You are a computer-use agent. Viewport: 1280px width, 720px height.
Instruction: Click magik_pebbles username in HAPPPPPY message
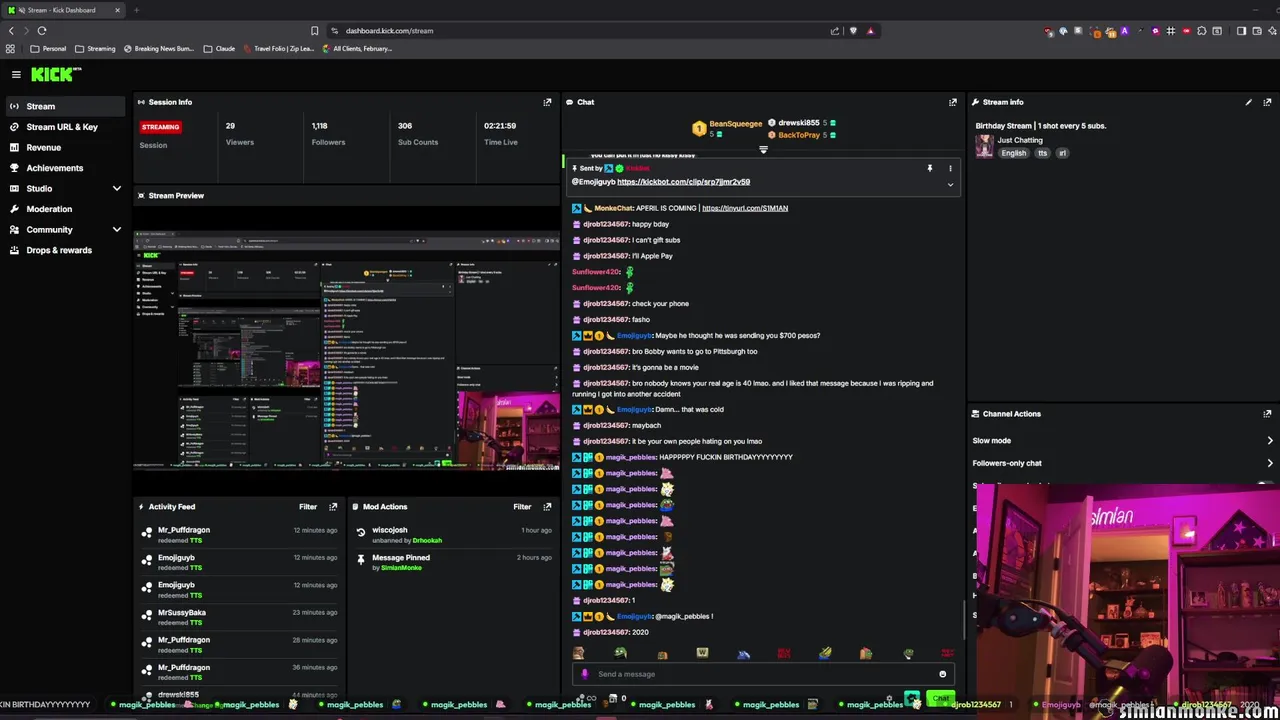click(x=630, y=457)
